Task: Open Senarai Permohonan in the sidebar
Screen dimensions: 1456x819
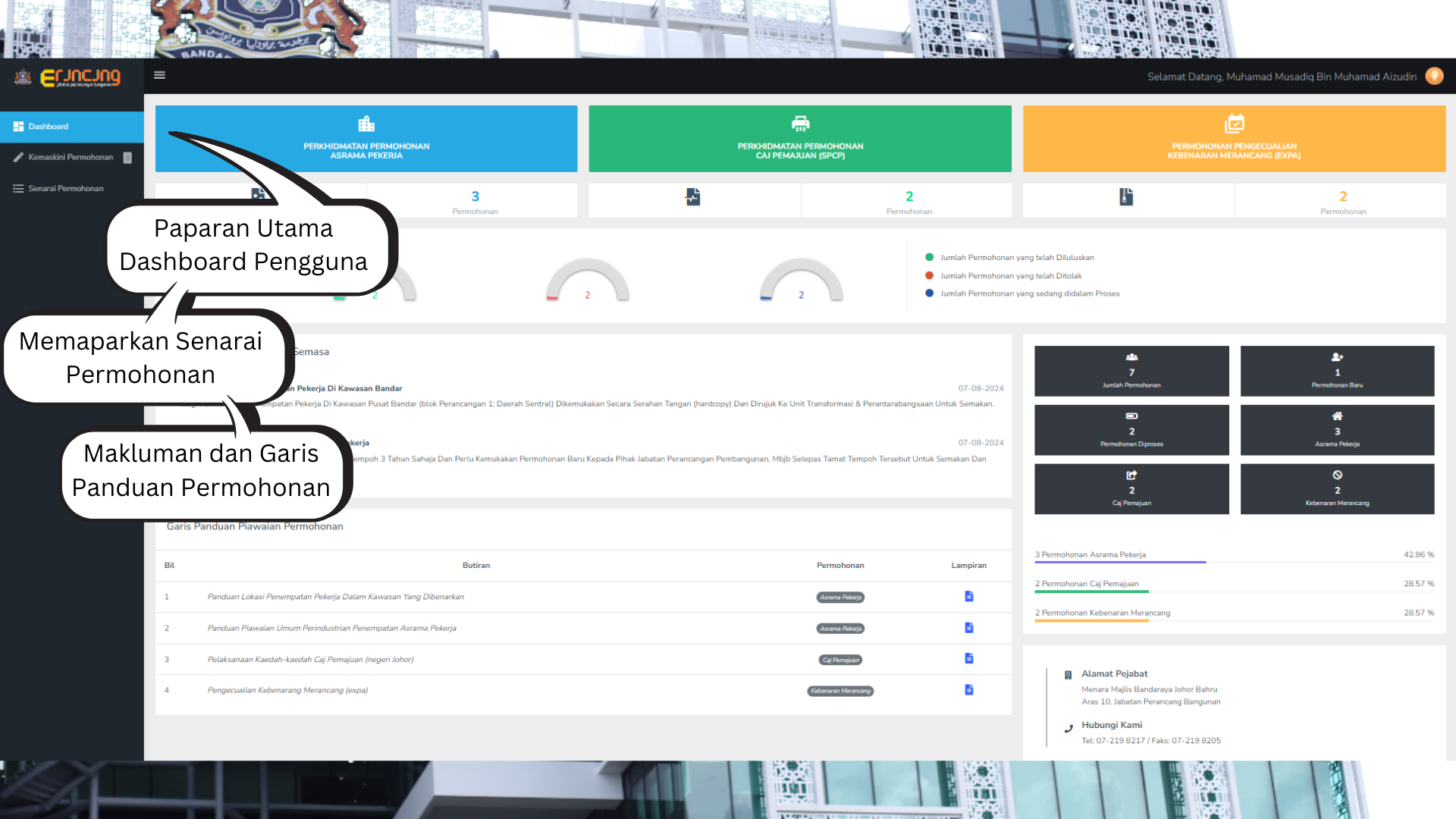Action: pos(66,189)
